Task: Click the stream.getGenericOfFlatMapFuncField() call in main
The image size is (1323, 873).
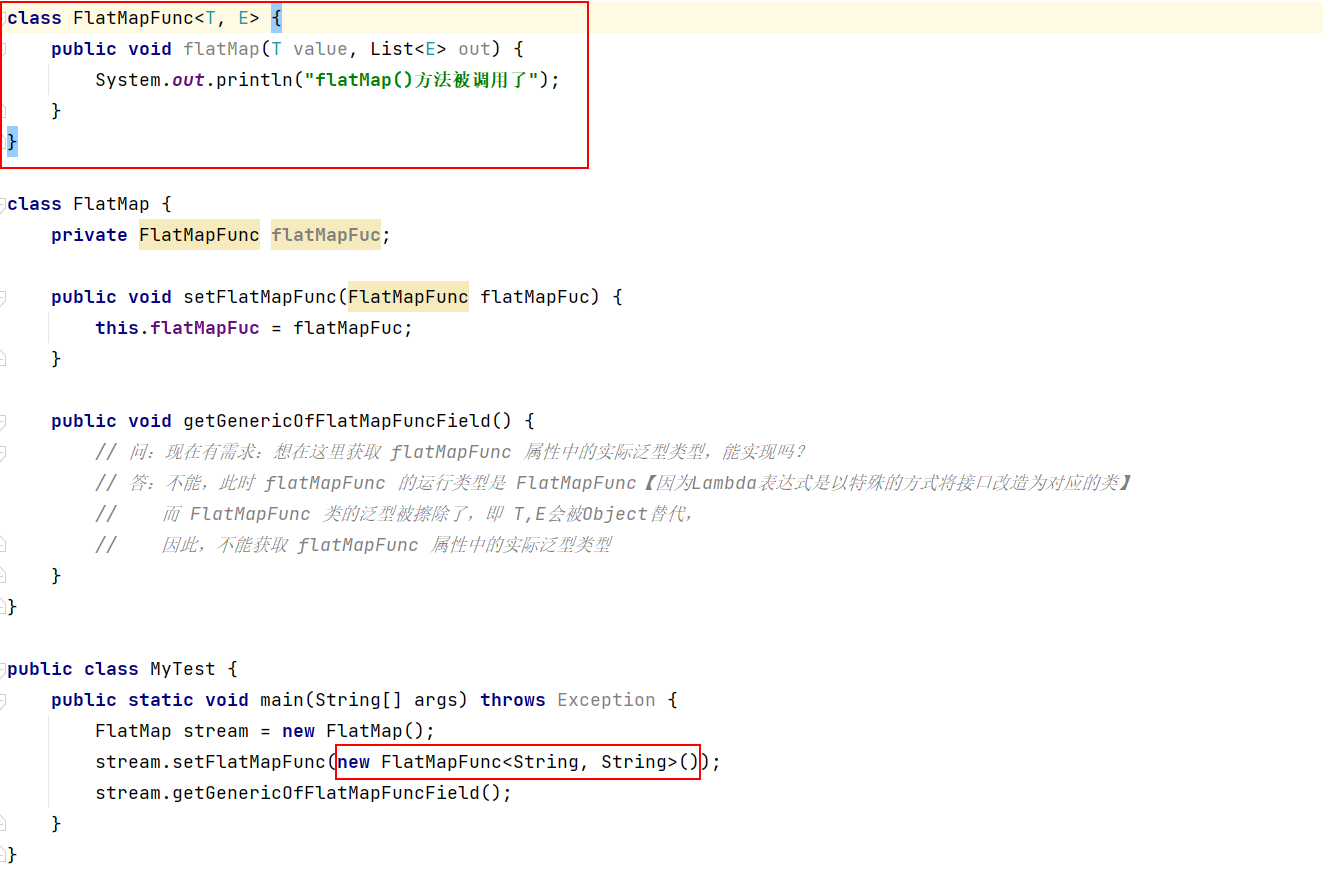Action: [x=298, y=793]
